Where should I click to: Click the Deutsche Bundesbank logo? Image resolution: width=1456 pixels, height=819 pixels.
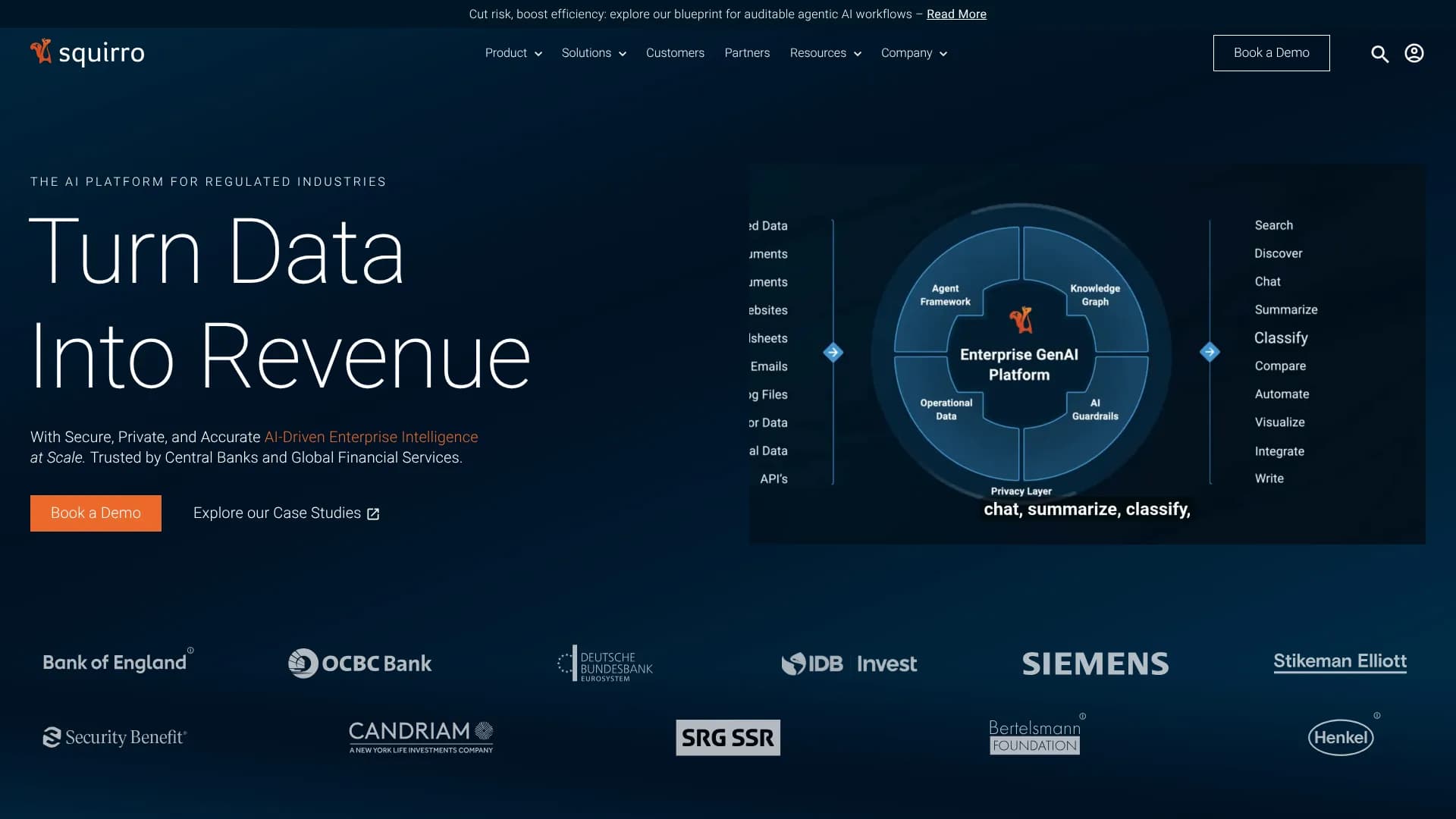pos(605,664)
